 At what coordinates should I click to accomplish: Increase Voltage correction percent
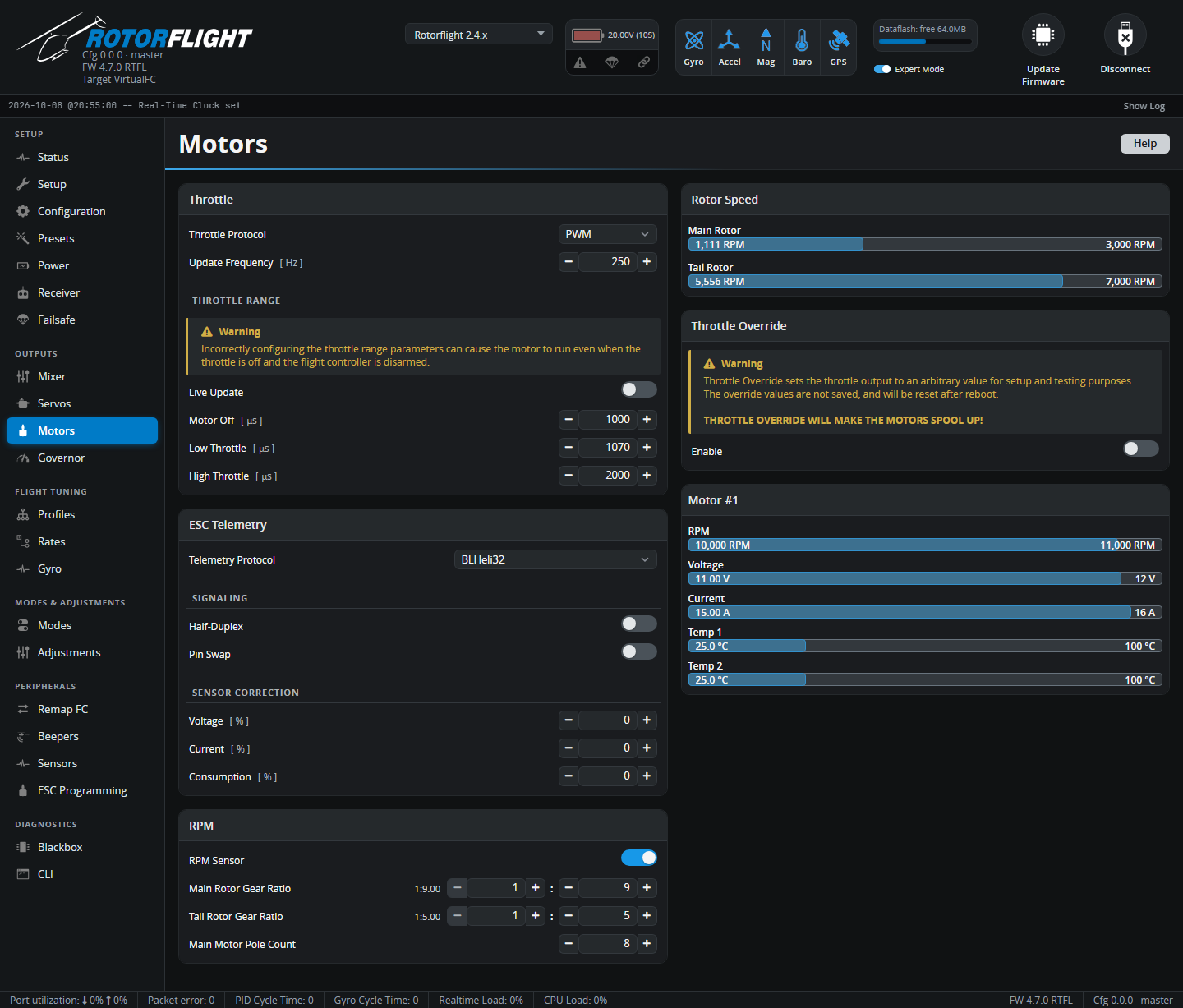tap(647, 720)
